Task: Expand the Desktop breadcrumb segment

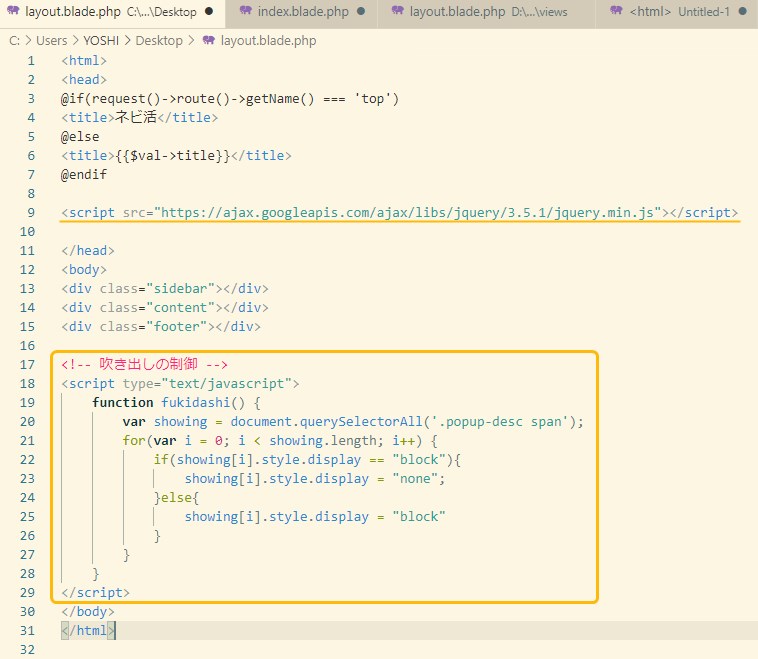Action: point(159,41)
